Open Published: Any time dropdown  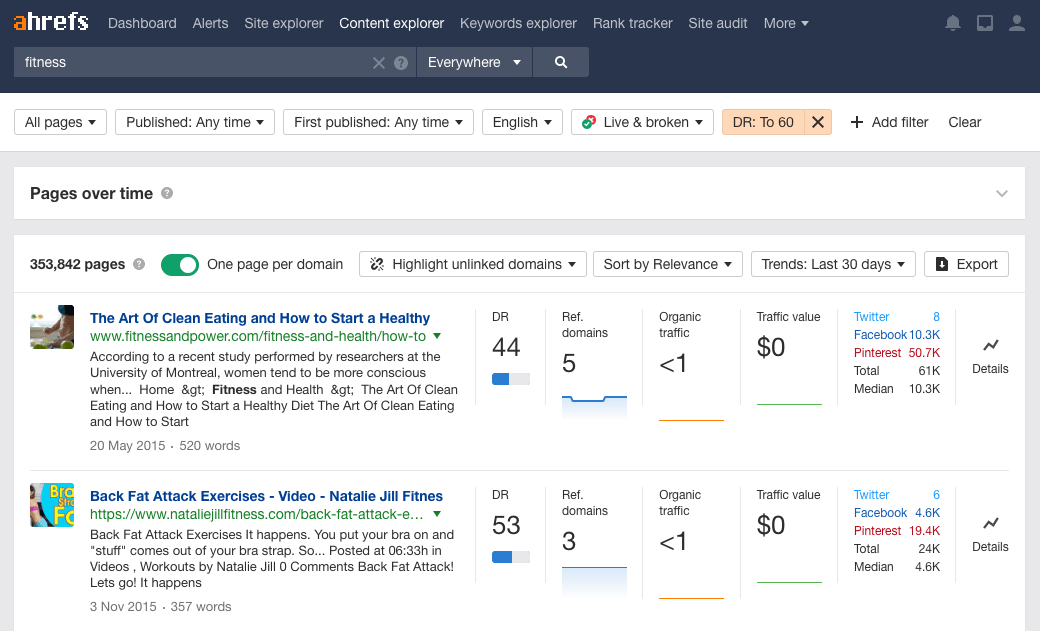pyautogui.click(x=195, y=122)
